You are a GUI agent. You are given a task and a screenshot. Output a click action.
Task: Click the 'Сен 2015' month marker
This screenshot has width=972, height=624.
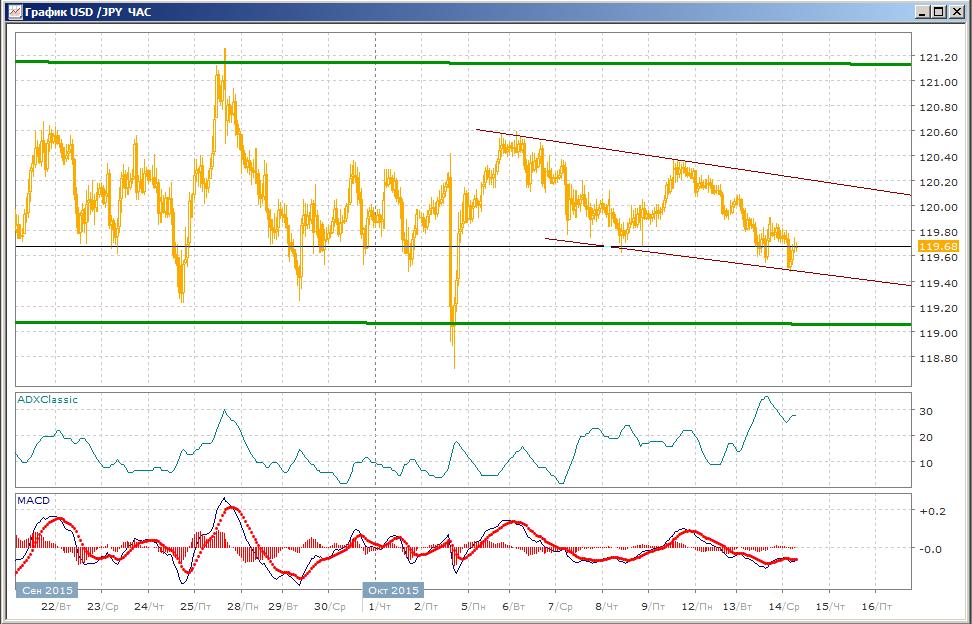46,590
